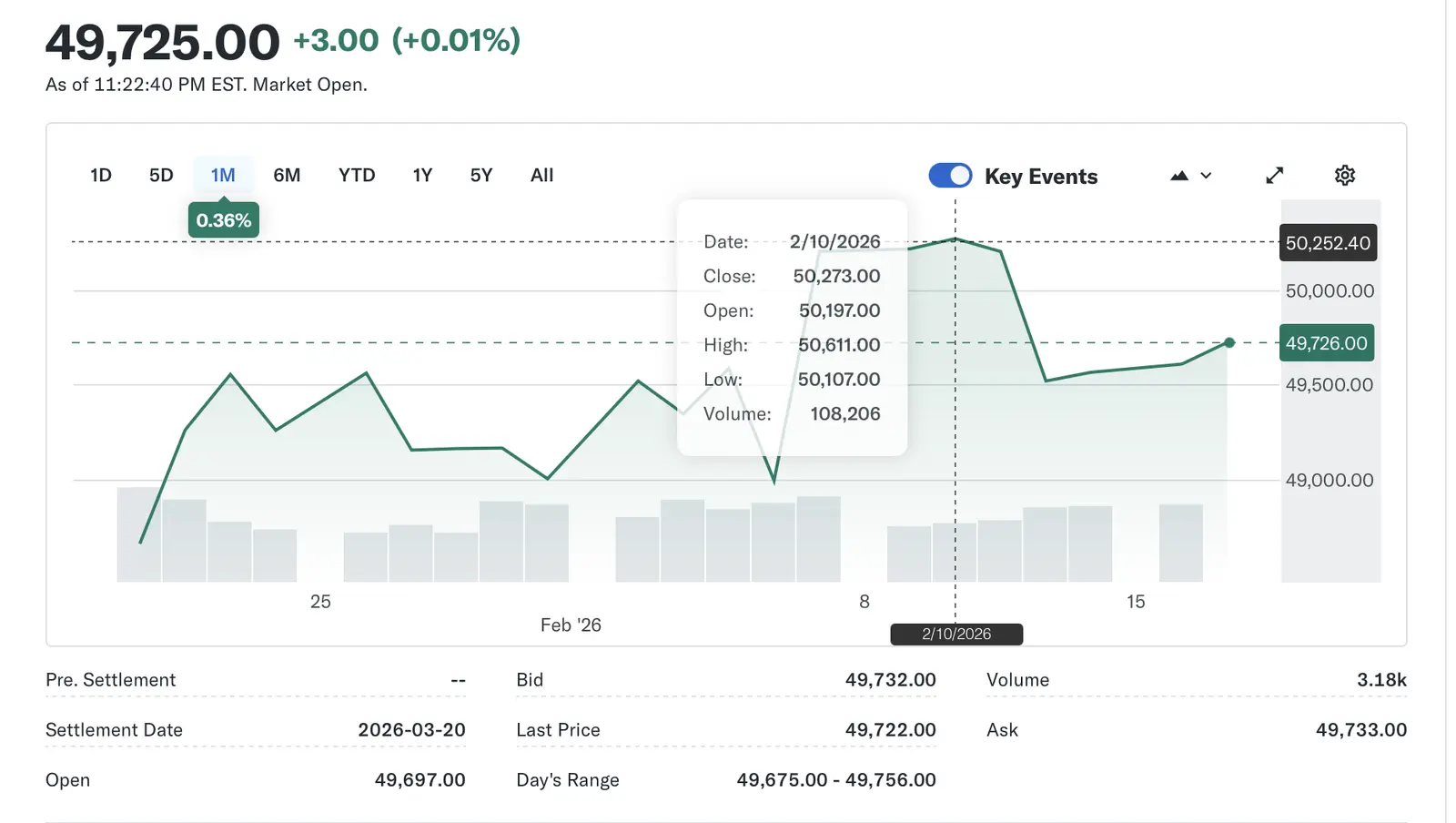
Task: Expand chart to full screen
Action: tap(1274, 176)
